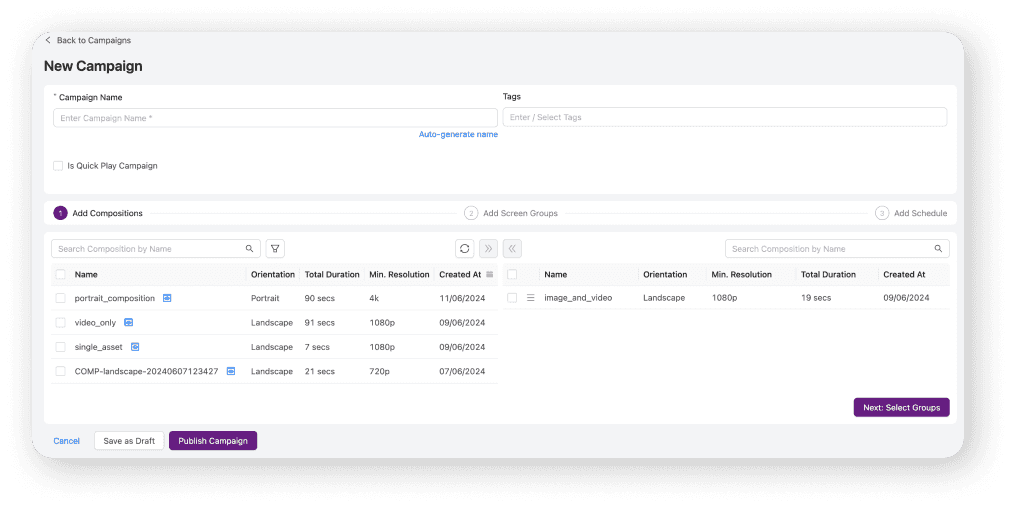Click the 19 secs duration cell
The image size is (1012, 506).
pyautogui.click(x=816, y=298)
